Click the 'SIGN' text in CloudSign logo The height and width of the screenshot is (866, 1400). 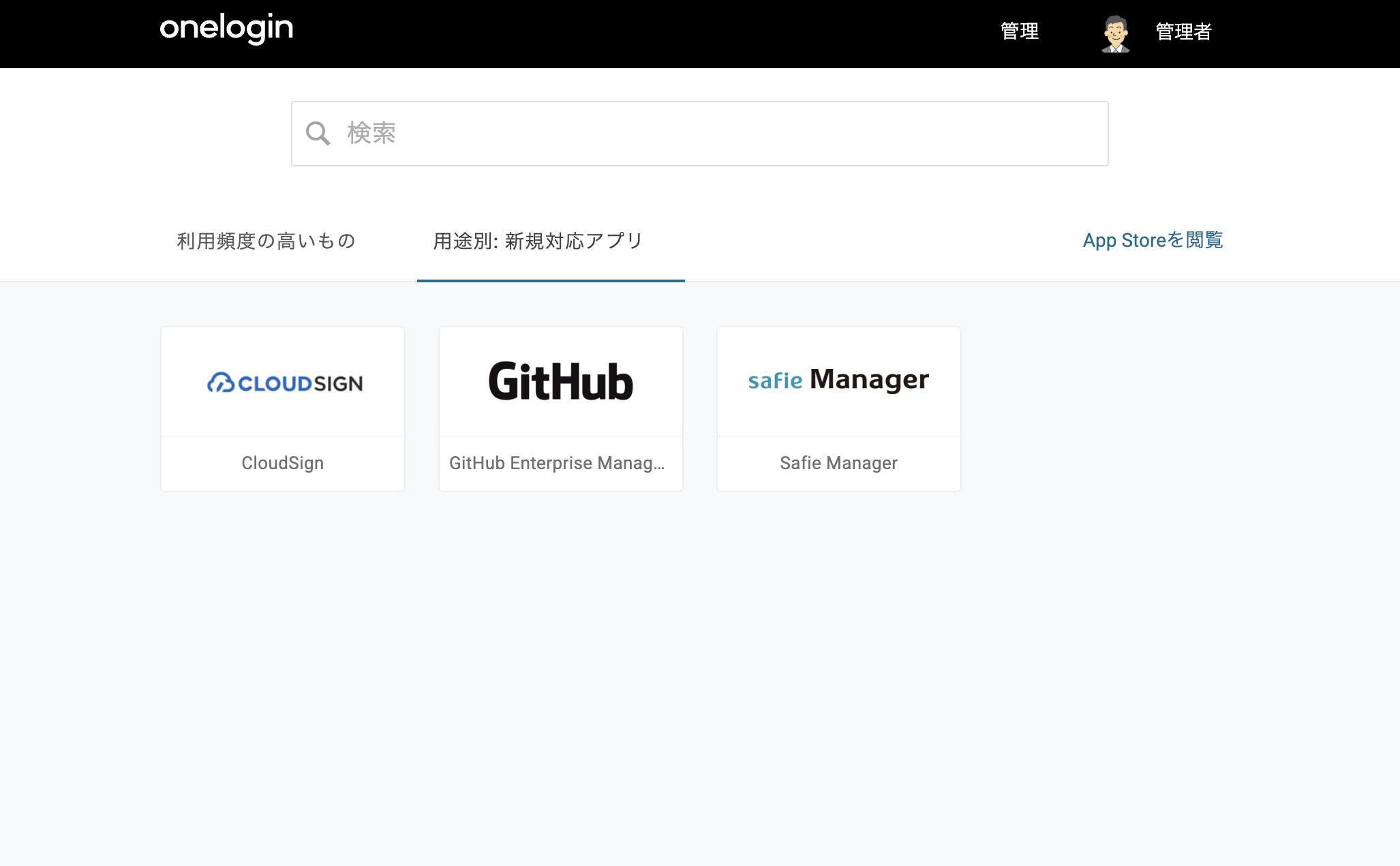point(339,384)
